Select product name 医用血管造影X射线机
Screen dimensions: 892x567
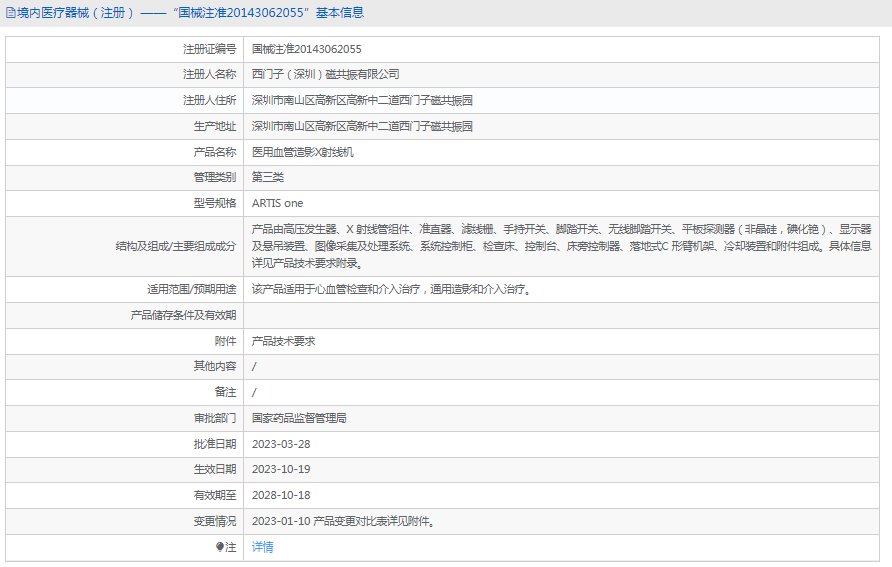303,152
